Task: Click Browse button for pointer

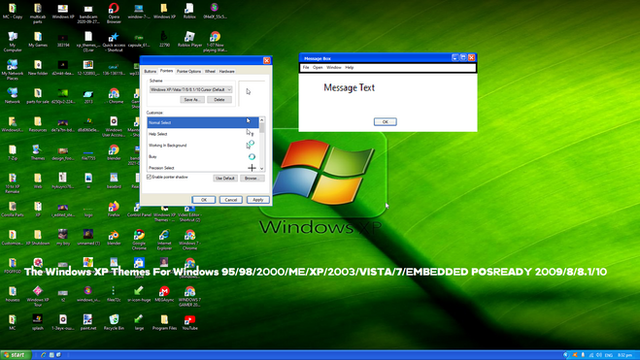Action: (x=252, y=178)
